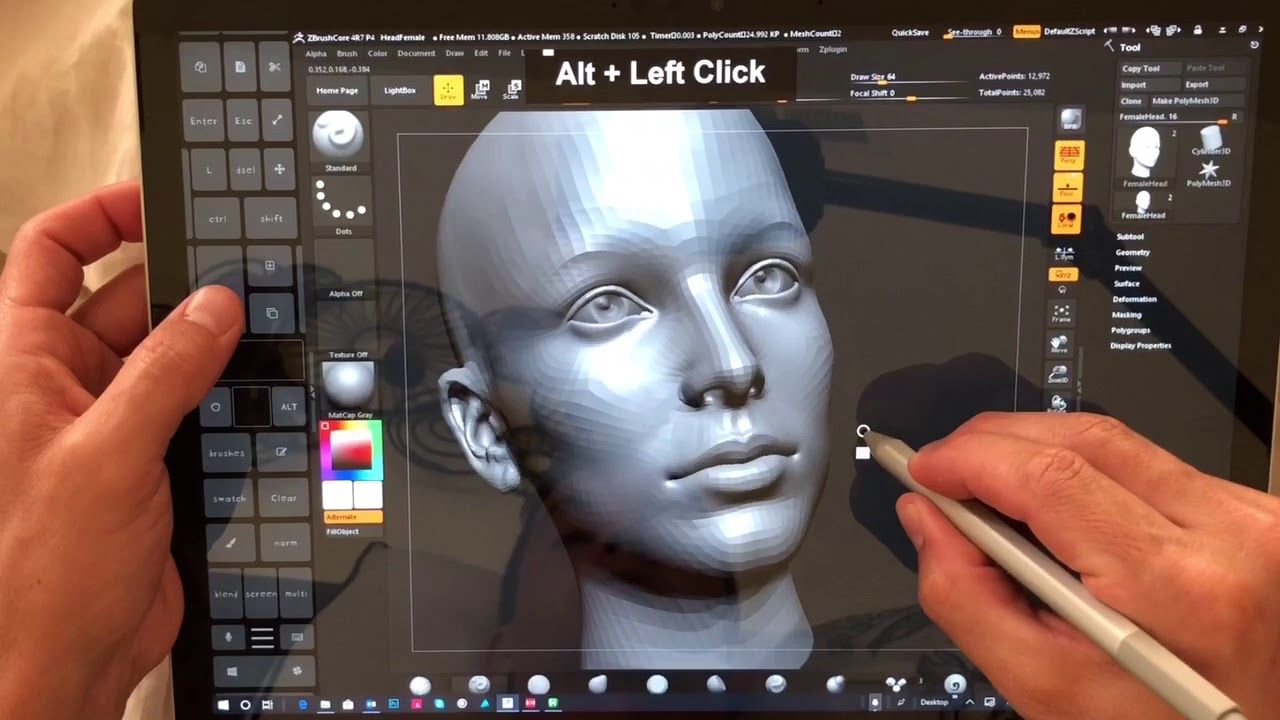Tap the shift key on touch panel
1280x720 pixels.
(271, 218)
